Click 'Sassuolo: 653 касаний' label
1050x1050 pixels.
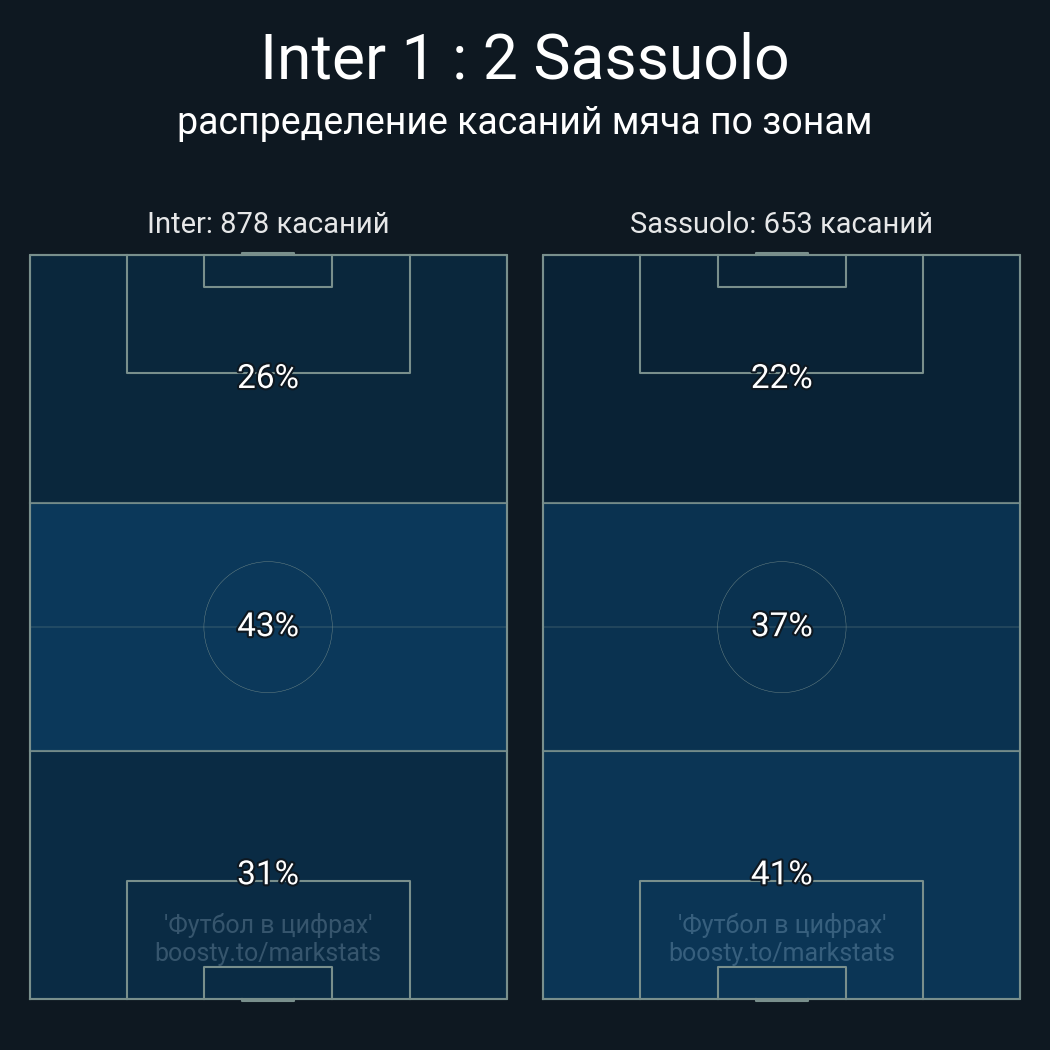[x=781, y=223]
